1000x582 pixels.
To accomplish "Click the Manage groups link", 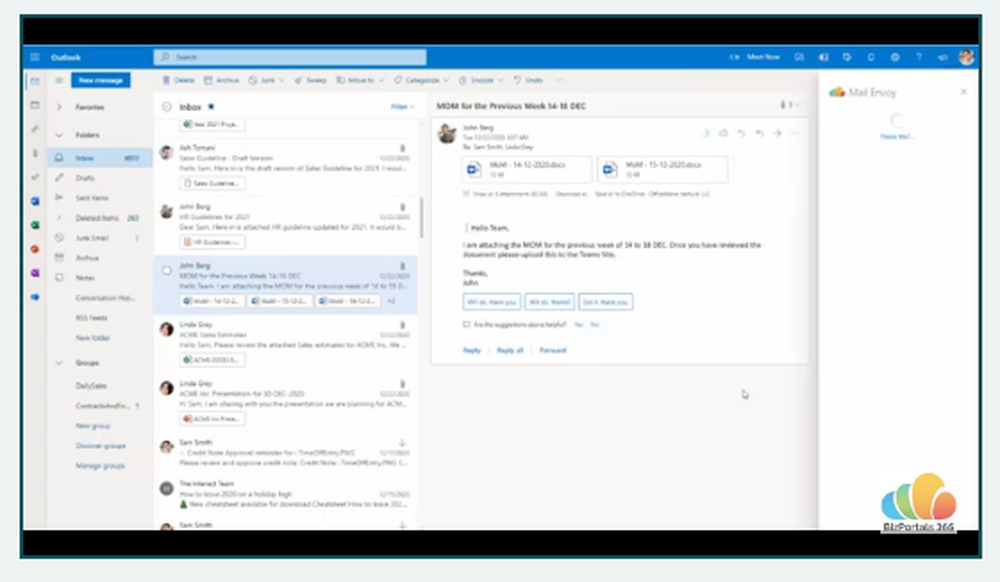I will (x=99, y=466).
